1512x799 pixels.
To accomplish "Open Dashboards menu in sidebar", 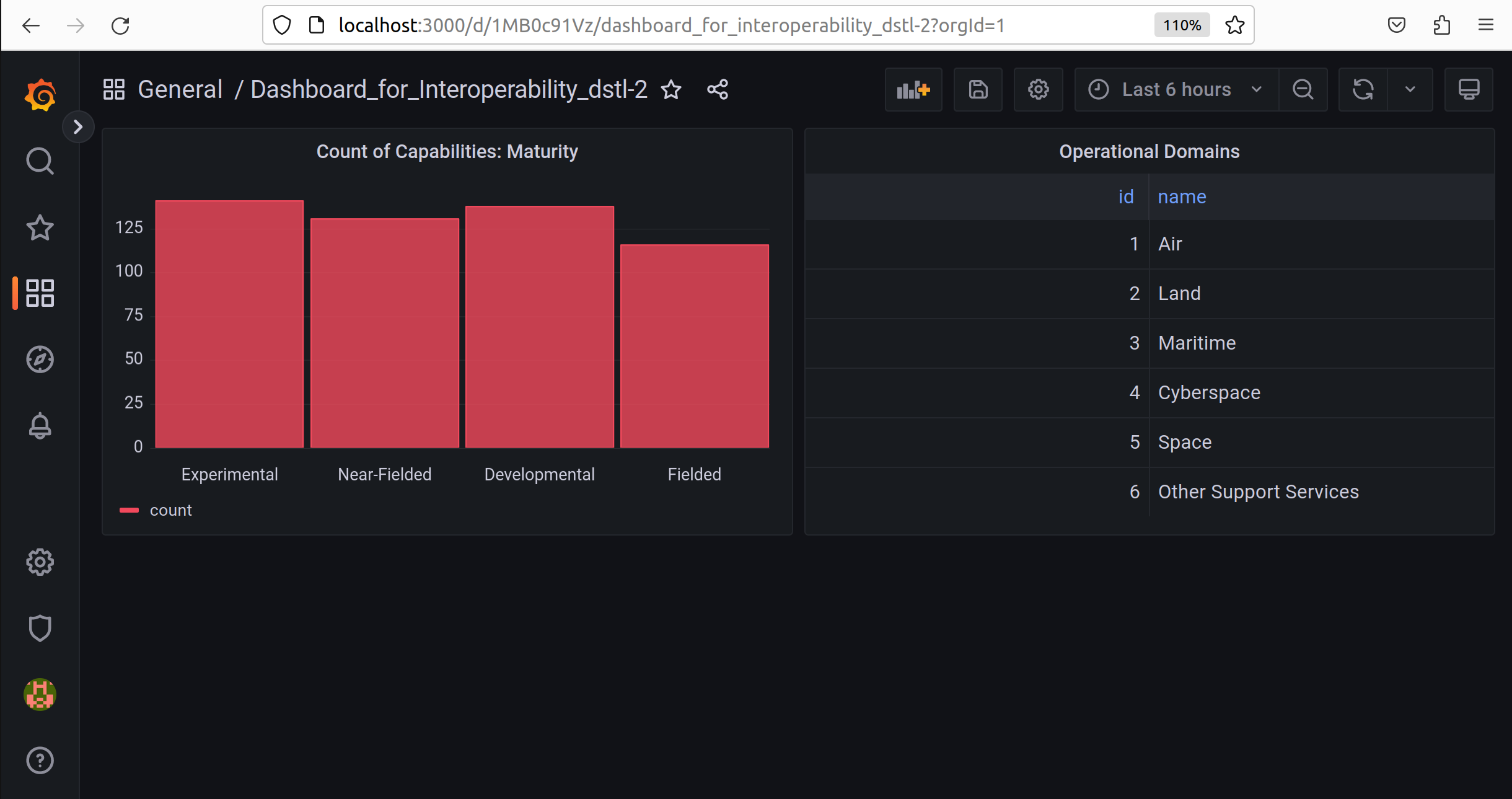I will [x=40, y=293].
